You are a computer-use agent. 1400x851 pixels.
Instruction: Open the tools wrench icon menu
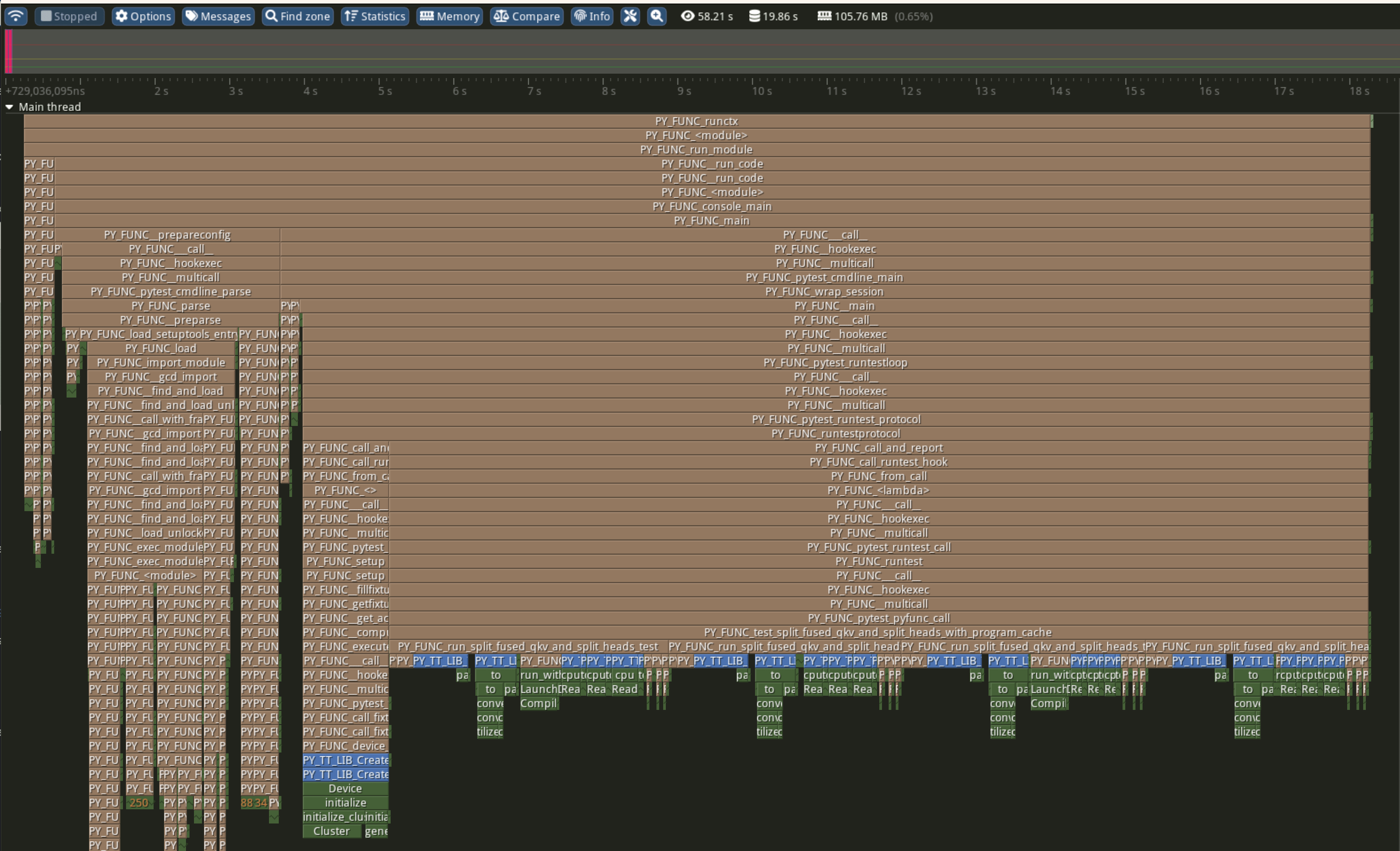[x=629, y=16]
